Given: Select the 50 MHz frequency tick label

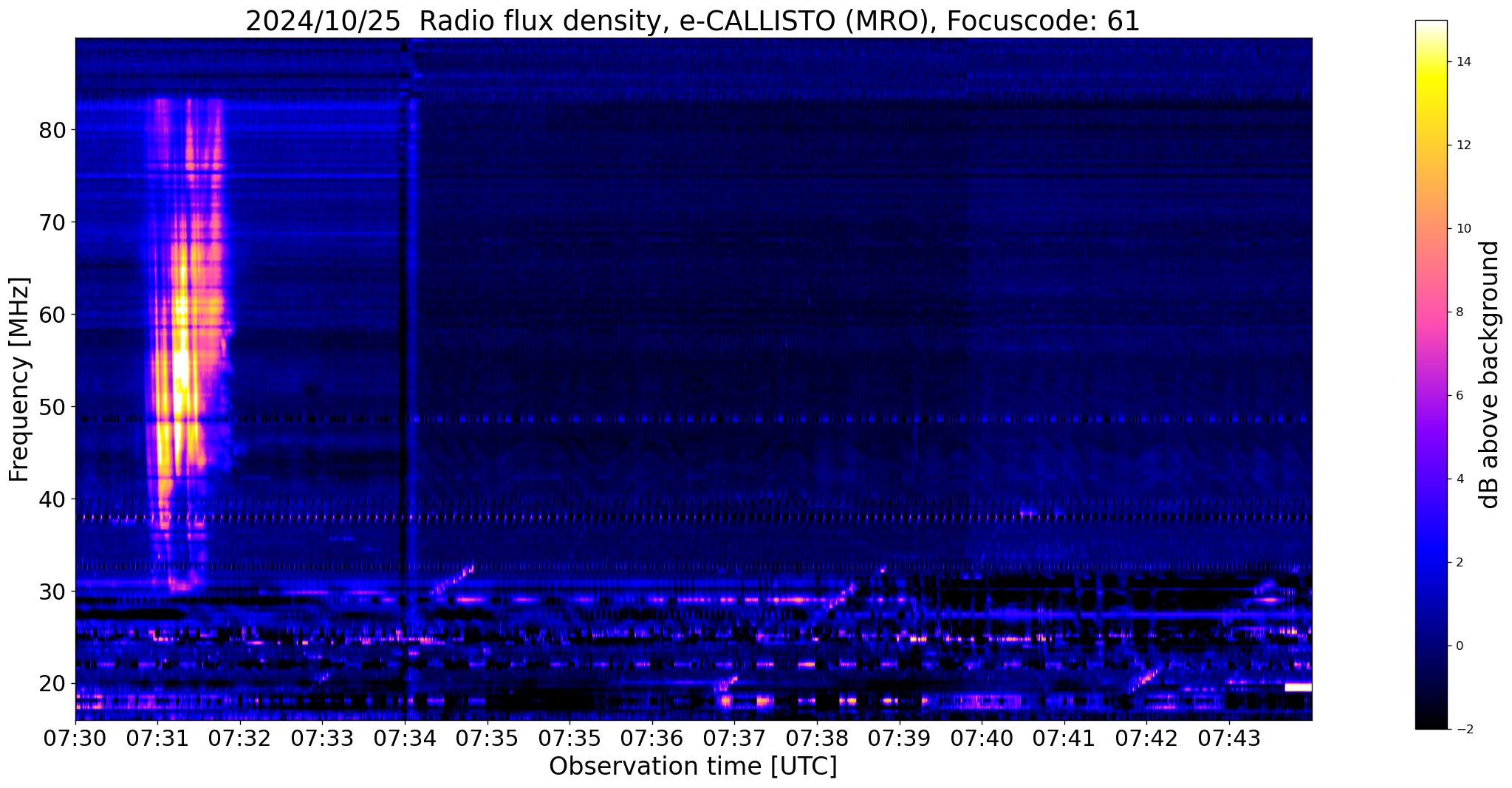Looking at the screenshot, I should (52, 407).
